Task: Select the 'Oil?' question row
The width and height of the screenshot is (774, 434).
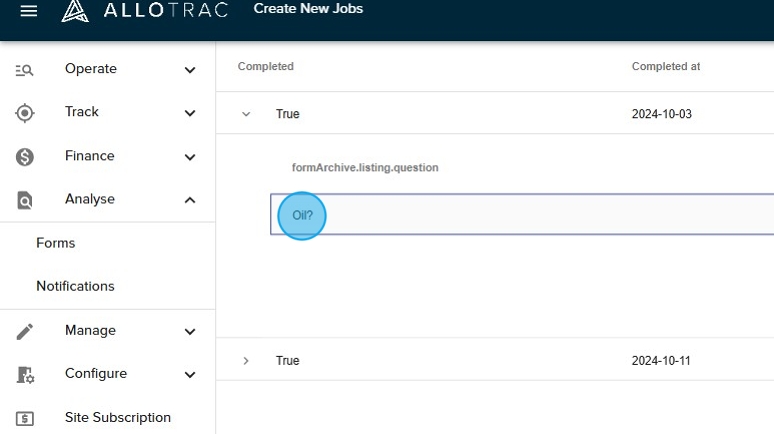Action: coord(520,215)
